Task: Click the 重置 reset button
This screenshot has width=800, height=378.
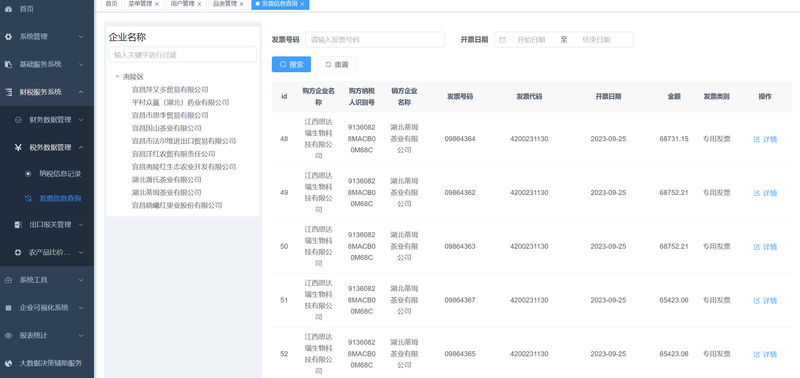Action: click(x=337, y=64)
